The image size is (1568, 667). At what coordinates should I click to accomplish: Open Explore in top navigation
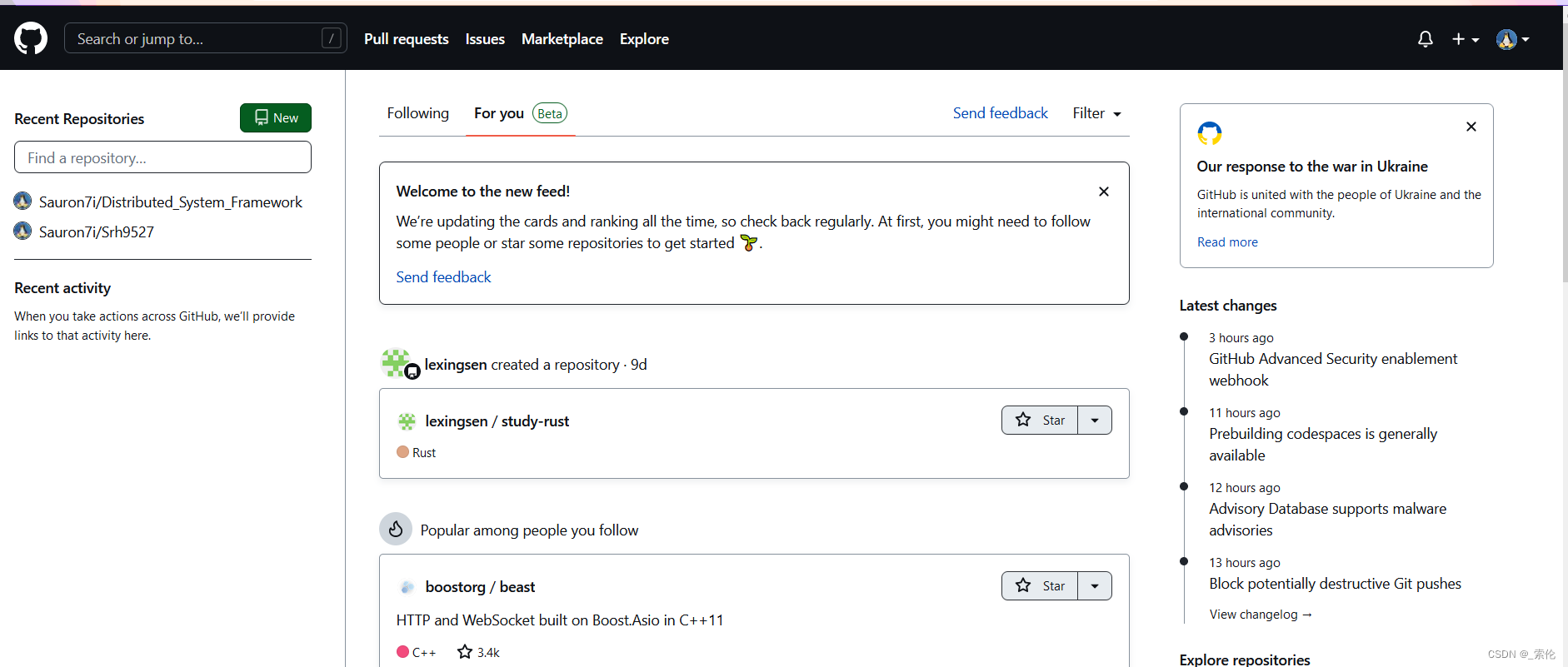pyautogui.click(x=644, y=39)
